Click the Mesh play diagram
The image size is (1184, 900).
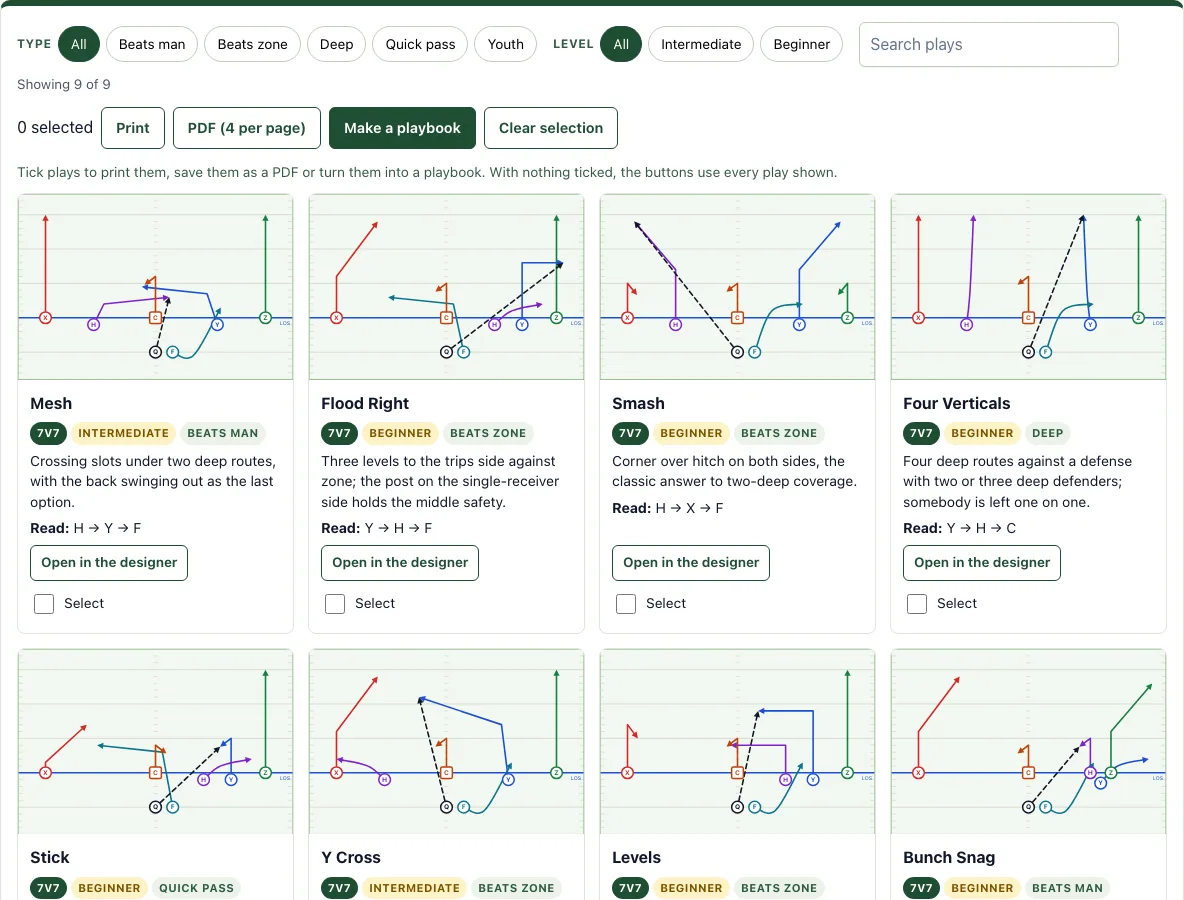click(156, 287)
